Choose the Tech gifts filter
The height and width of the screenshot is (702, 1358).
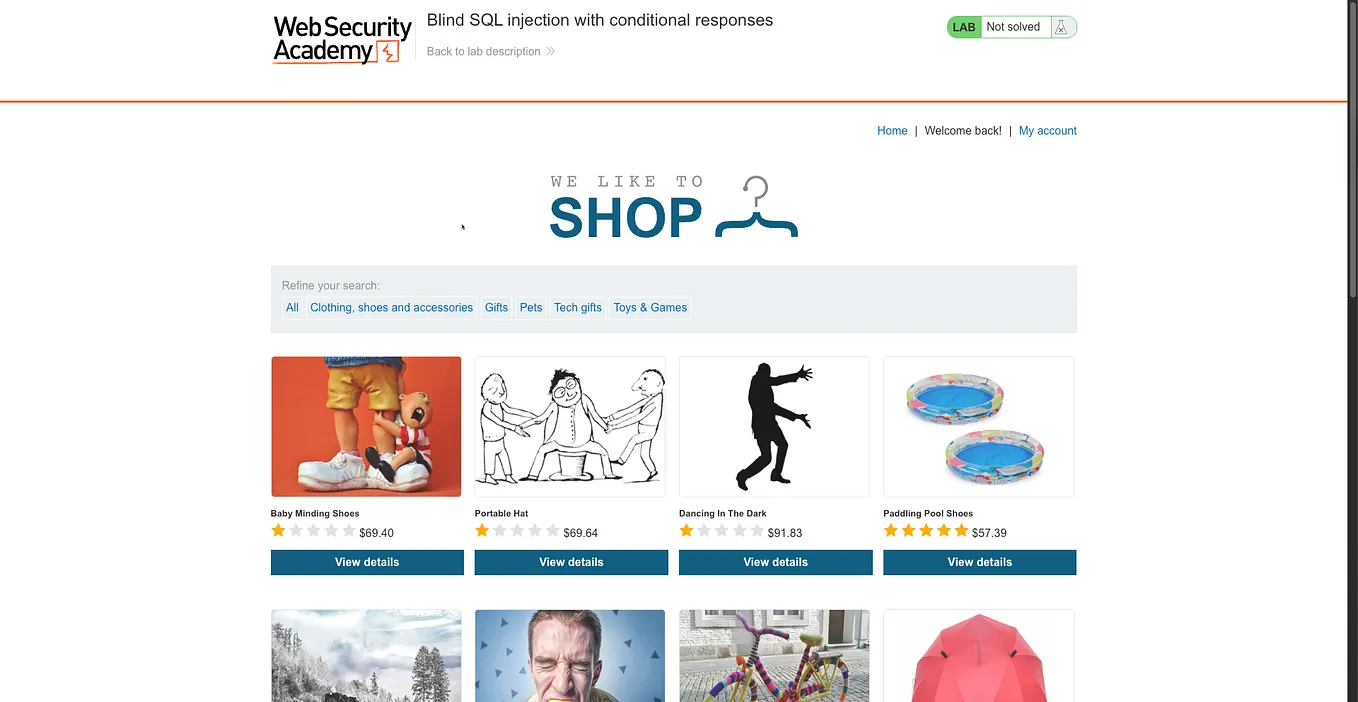[578, 308]
